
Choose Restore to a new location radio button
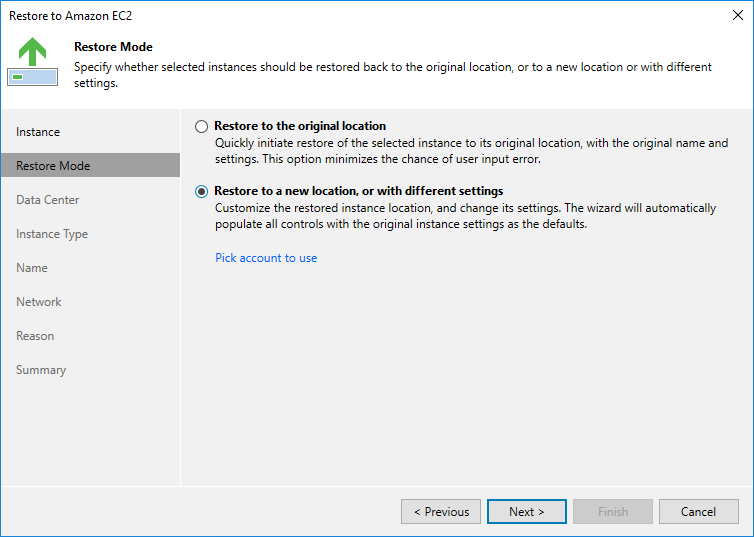pyautogui.click(x=202, y=191)
